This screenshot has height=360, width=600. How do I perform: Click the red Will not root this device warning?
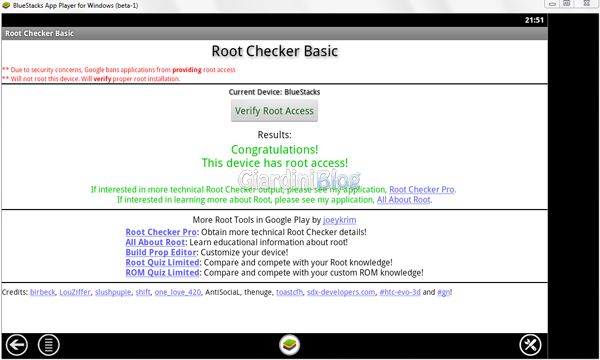pos(91,79)
